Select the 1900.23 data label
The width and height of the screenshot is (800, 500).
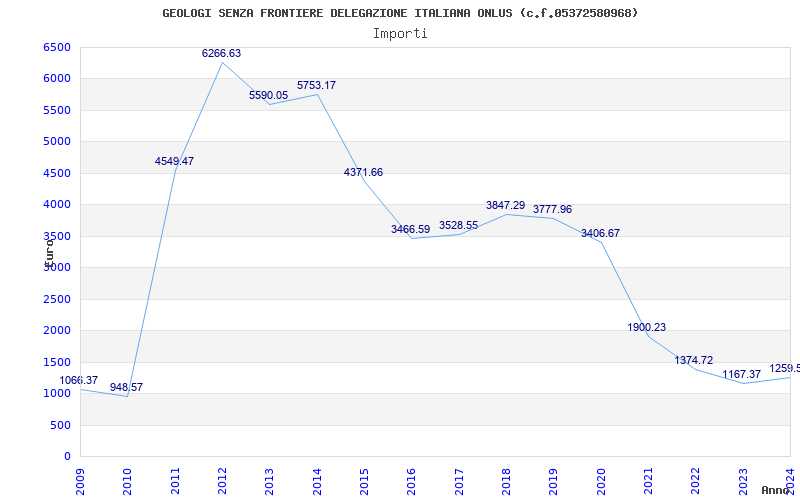click(x=646, y=328)
